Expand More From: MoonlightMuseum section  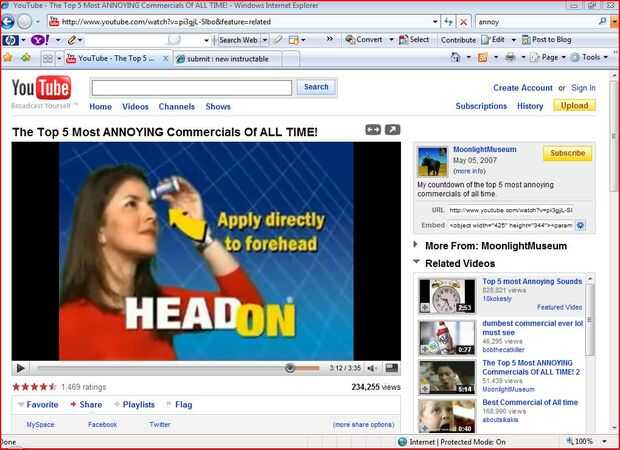tap(415, 244)
